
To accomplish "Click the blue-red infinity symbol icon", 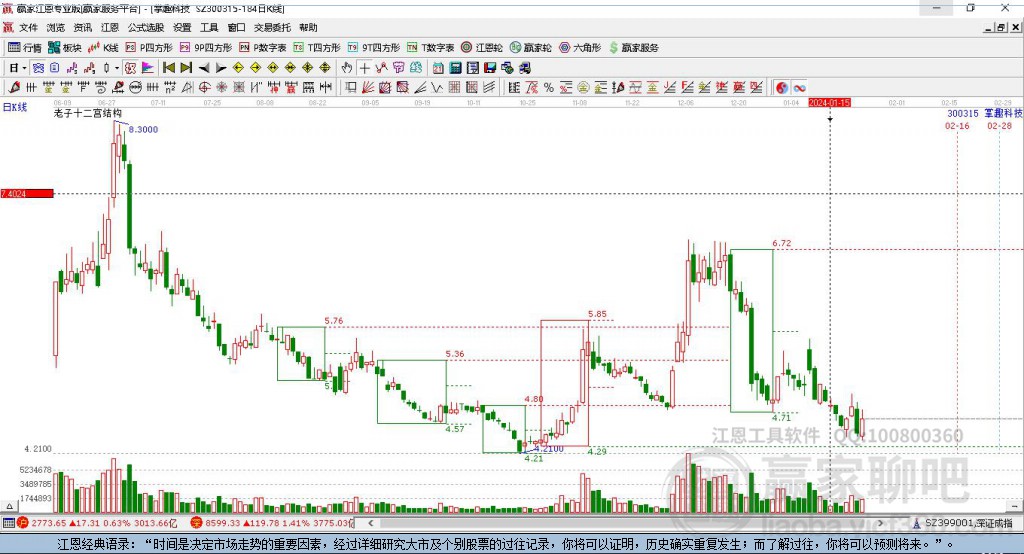I will [x=799, y=88].
